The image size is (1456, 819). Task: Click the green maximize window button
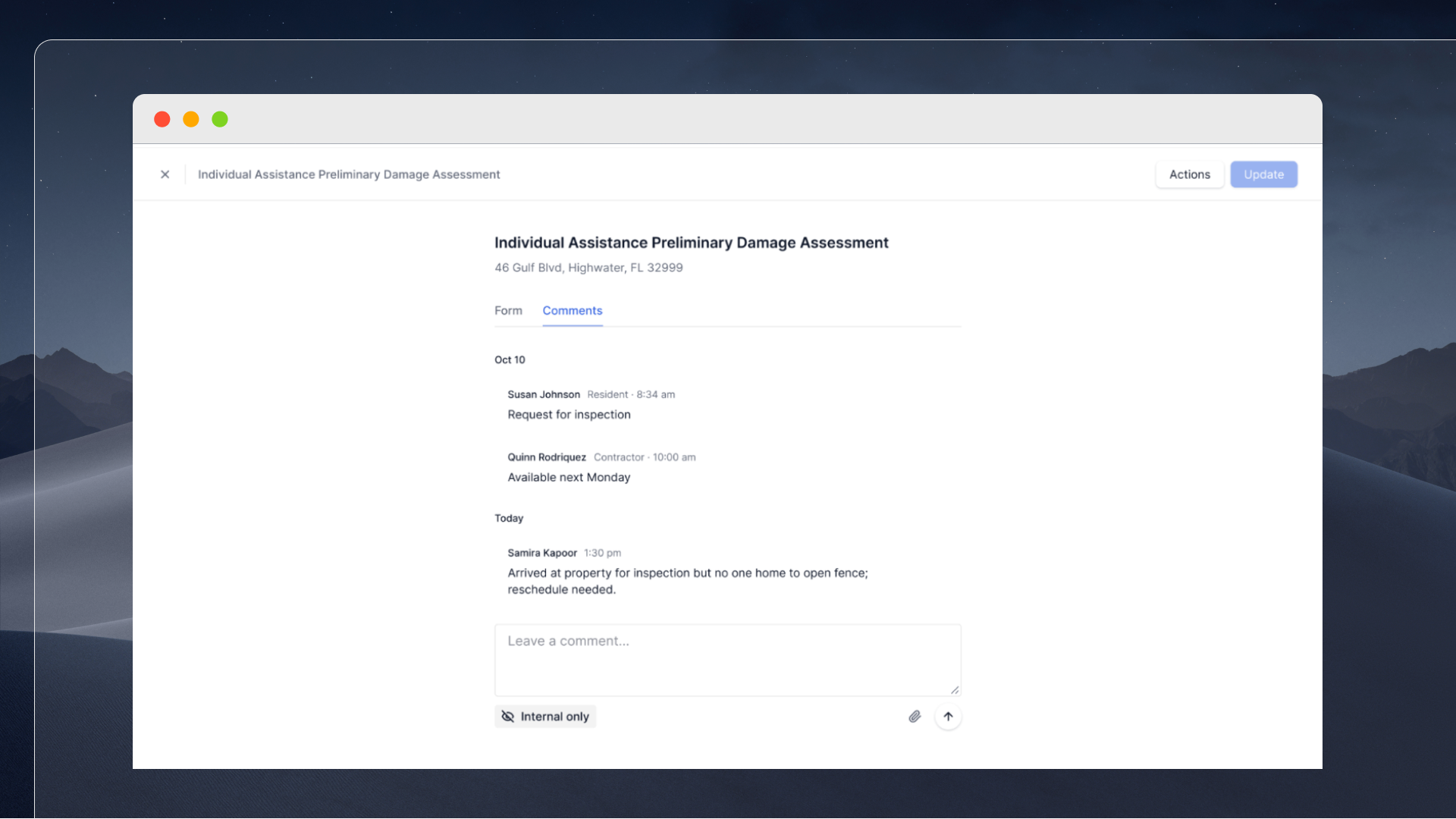click(x=220, y=119)
